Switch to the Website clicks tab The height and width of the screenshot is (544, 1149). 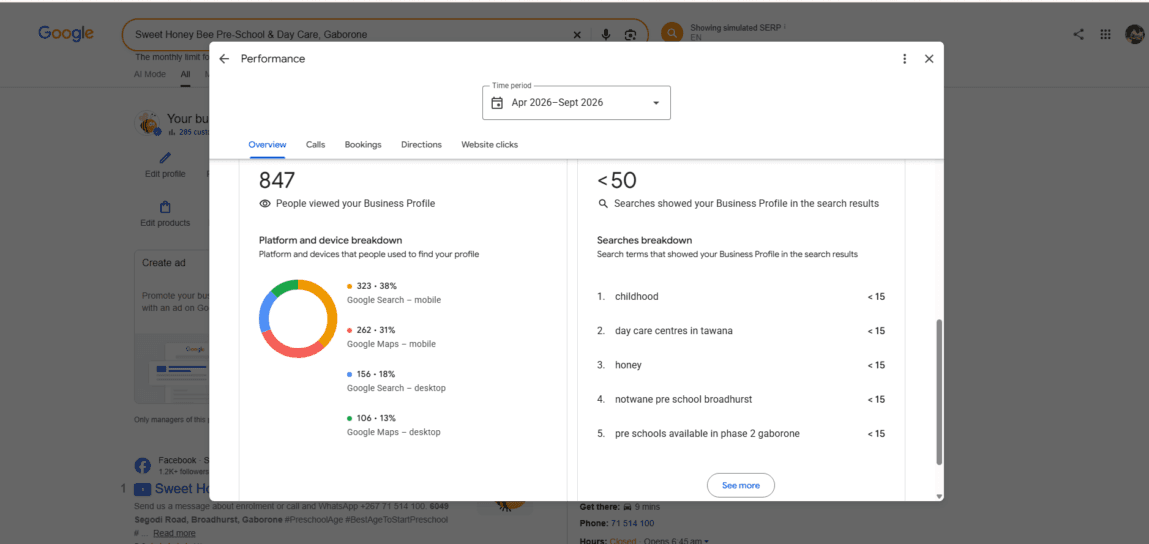pyautogui.click(x=489, y=144)
